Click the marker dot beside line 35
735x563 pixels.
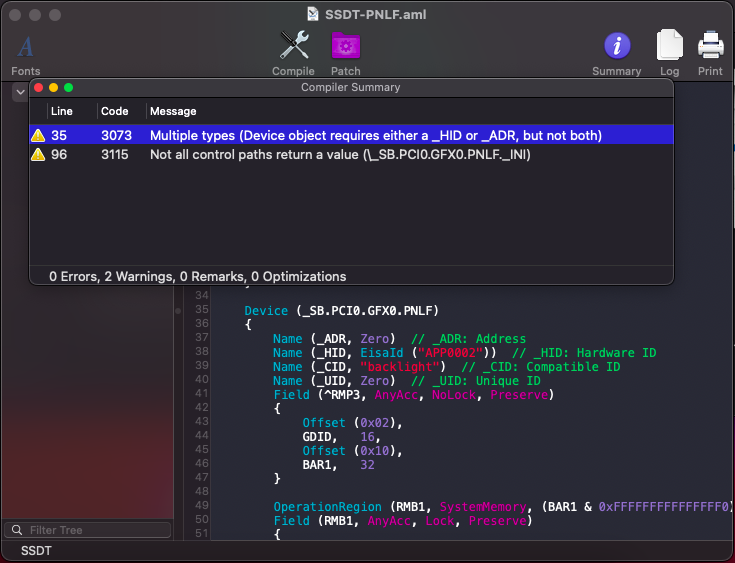(178, 311)
